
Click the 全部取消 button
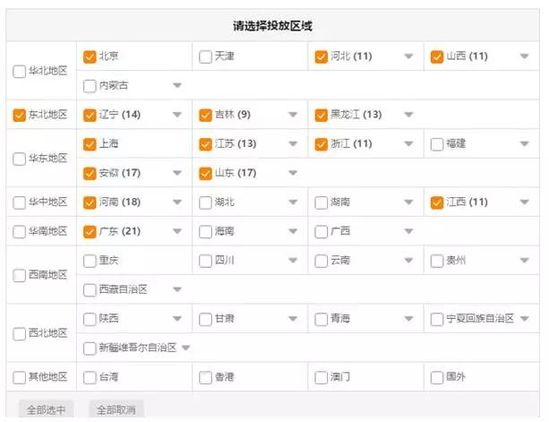[x=116, y=409]
